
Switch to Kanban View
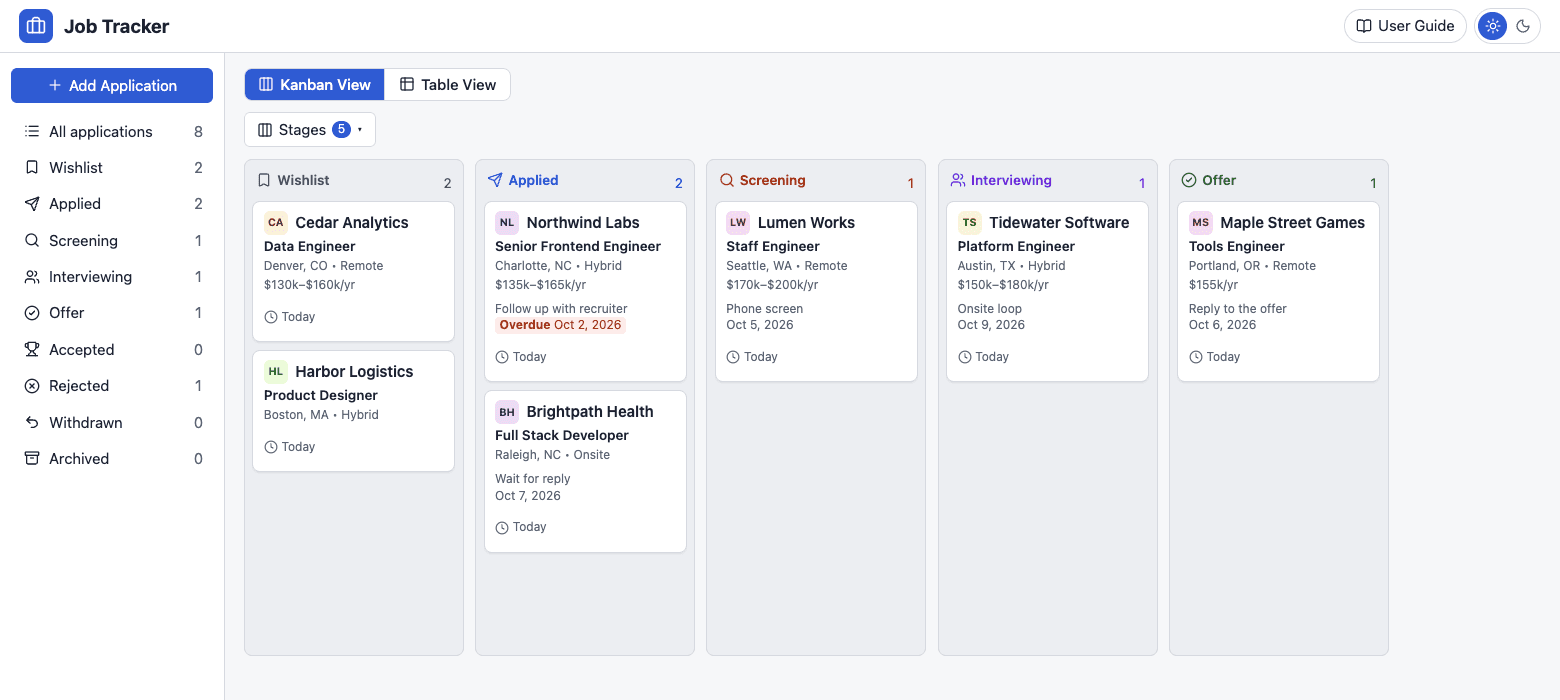pyautogui.click(x=315, y=84)
